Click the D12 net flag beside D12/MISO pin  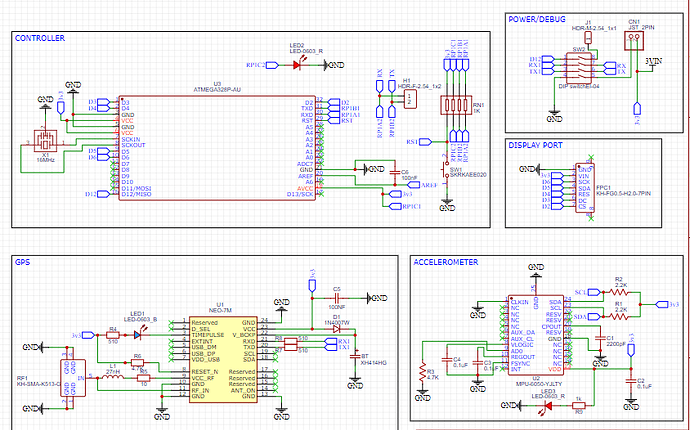click(98, 194)
